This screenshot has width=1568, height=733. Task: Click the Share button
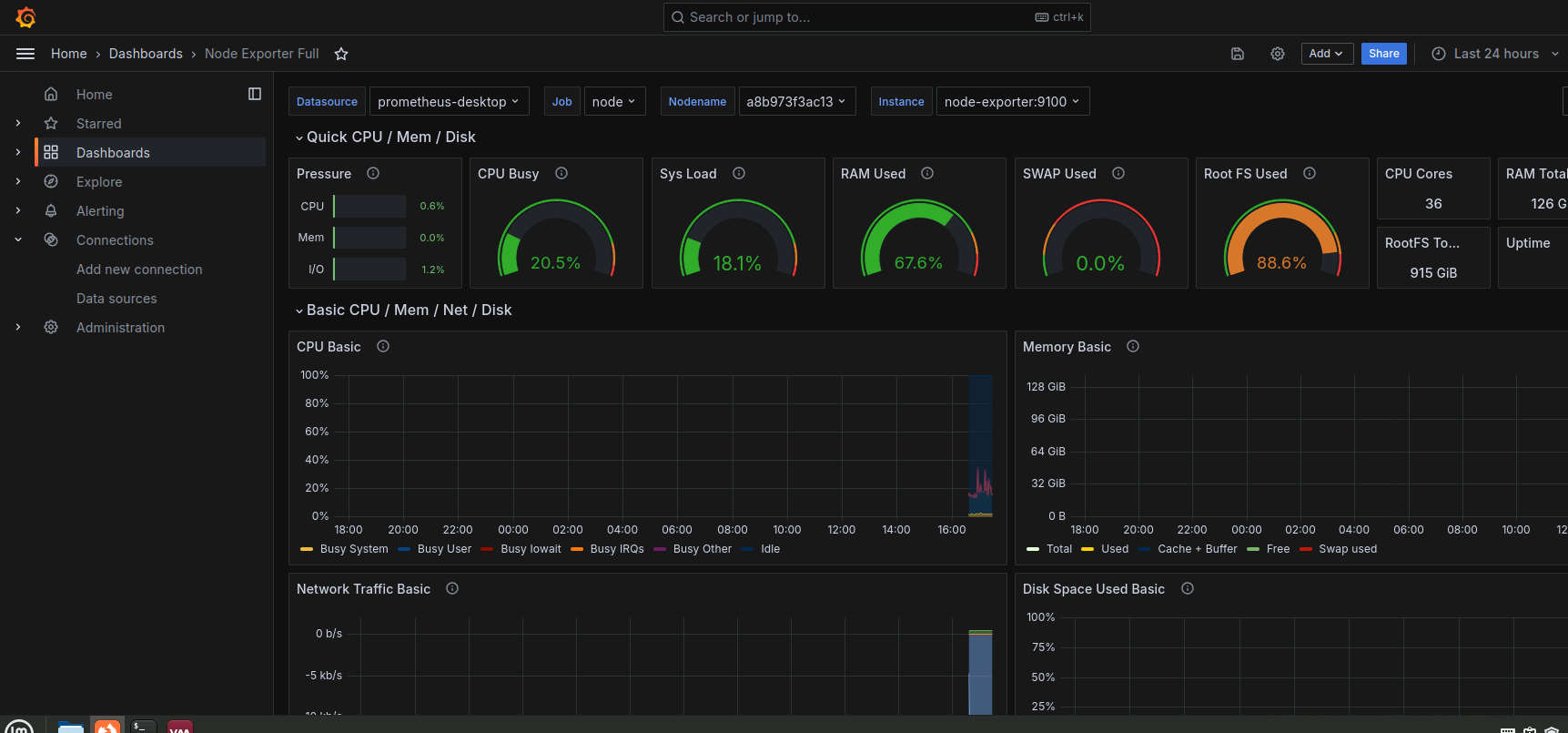(1383, 54)
